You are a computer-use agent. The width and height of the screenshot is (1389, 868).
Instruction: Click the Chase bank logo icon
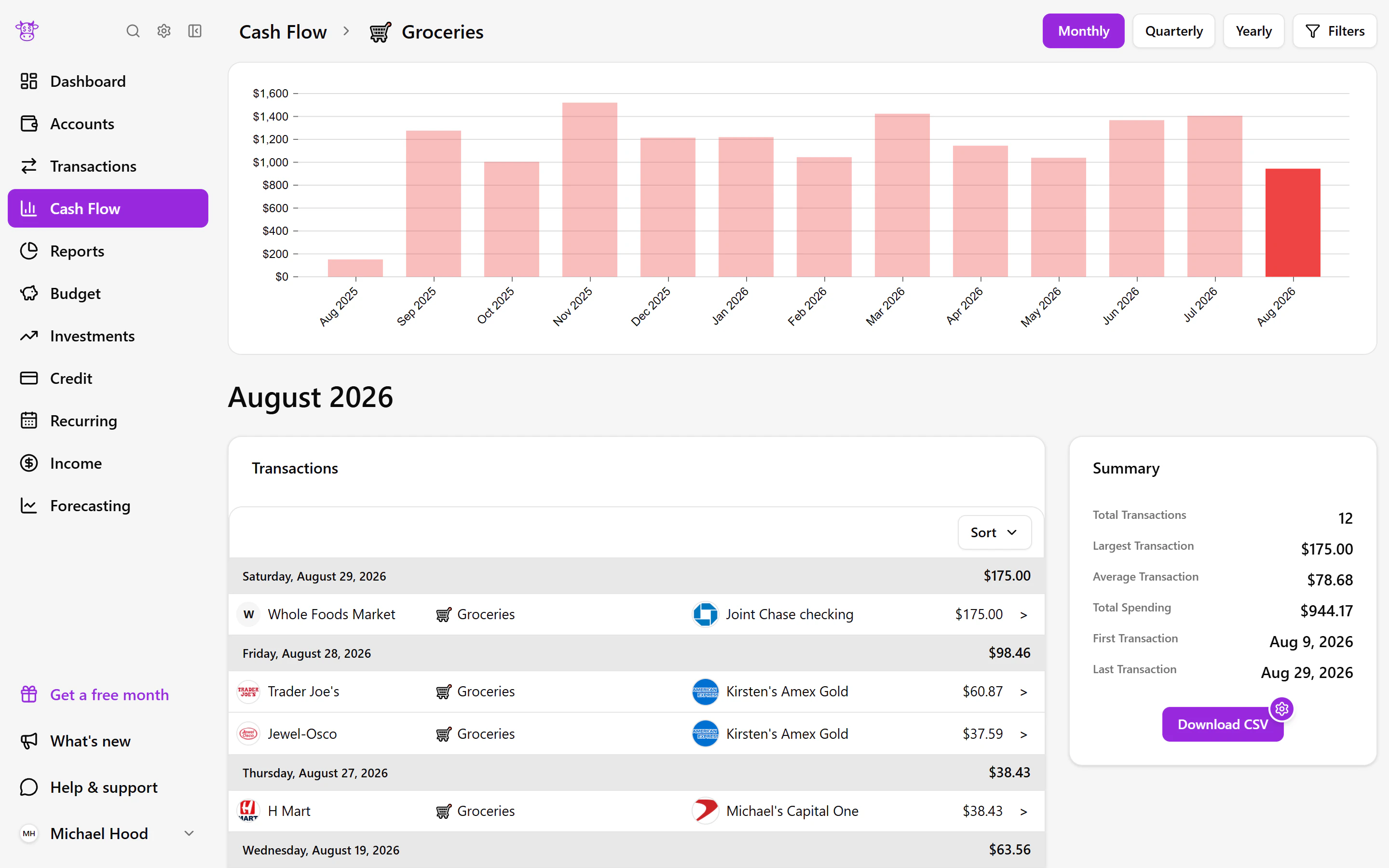pyautogui.click(x=706, y=614)
